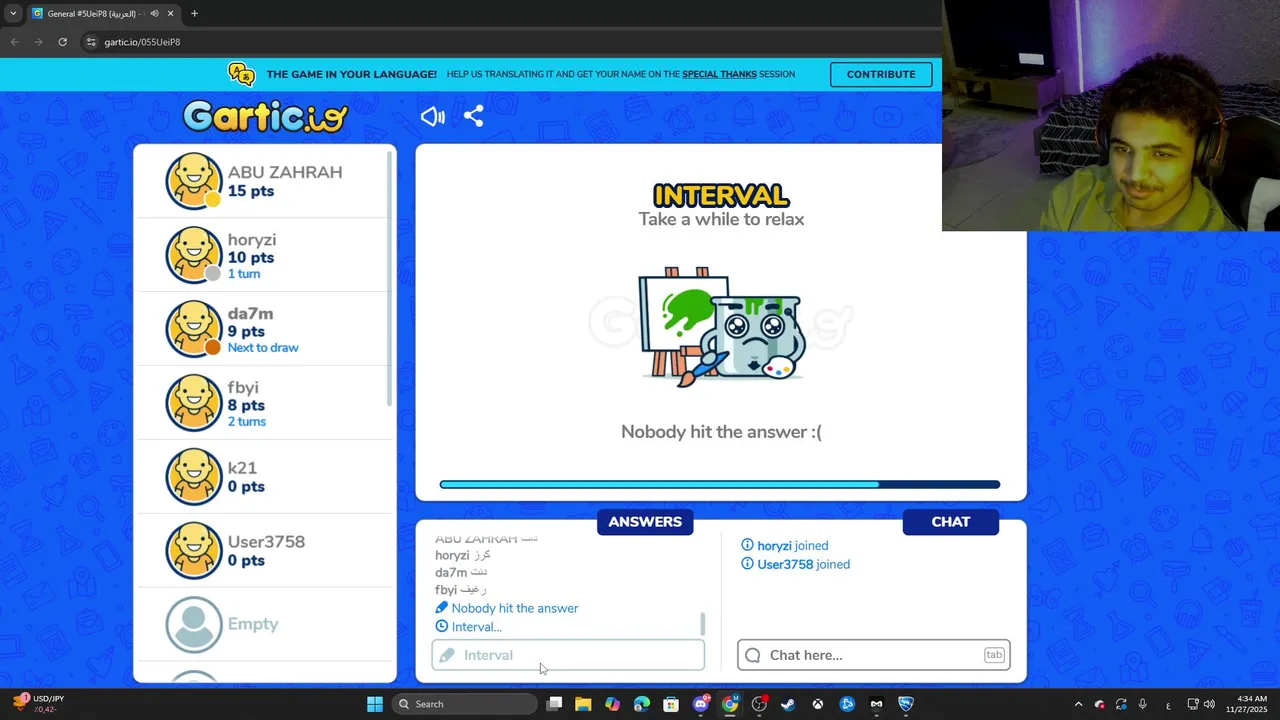The height and width of the screenshot is (720, 1280).
Task: Click horyzi's player avatar
Action: coord(193,255)
